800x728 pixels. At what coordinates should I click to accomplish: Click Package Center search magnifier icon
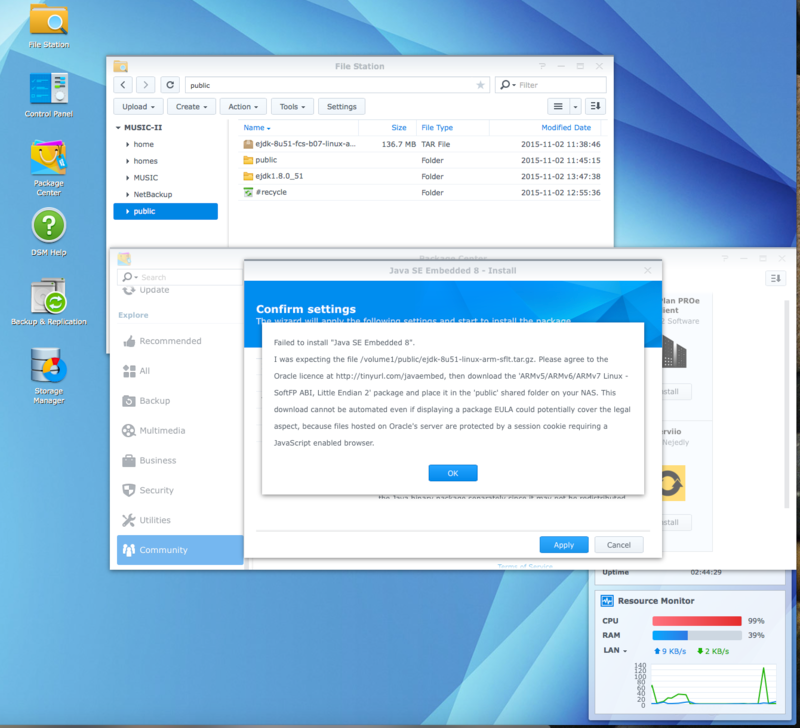coord(128,277)
